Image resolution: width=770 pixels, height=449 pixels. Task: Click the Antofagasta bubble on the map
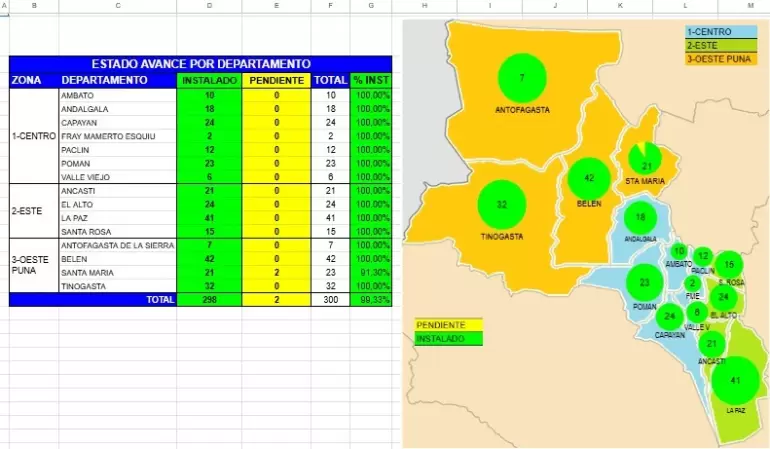click(x=521, y=78)
